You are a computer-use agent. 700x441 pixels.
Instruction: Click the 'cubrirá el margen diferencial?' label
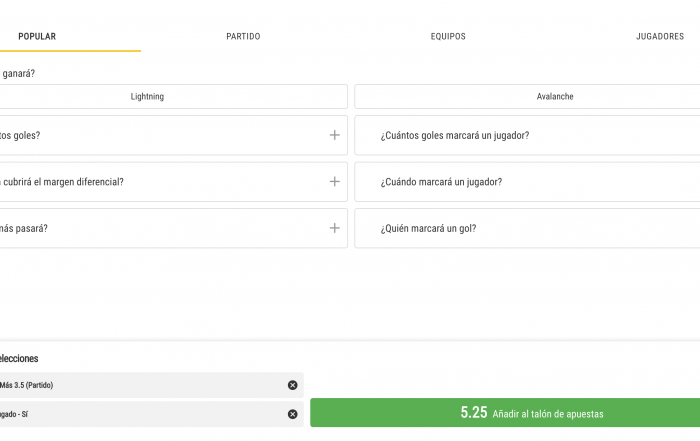(x=62, y=182)
